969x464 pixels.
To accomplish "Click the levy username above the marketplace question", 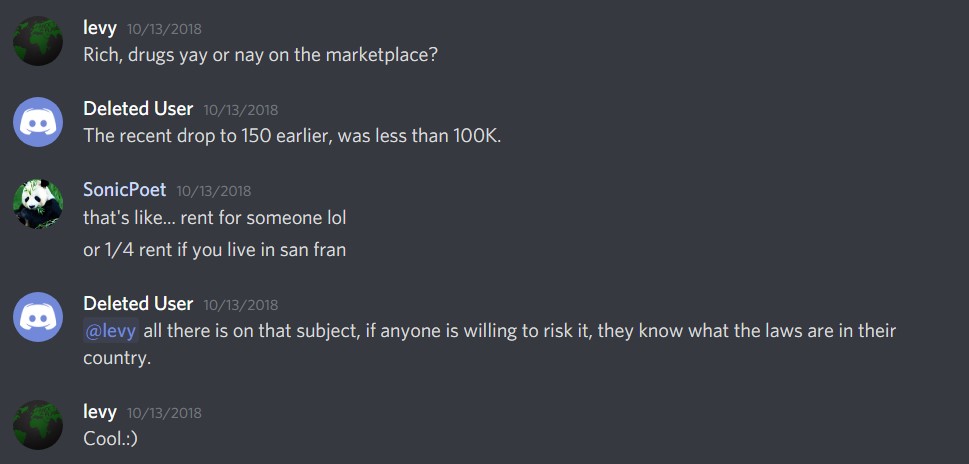I will point(100,28).
